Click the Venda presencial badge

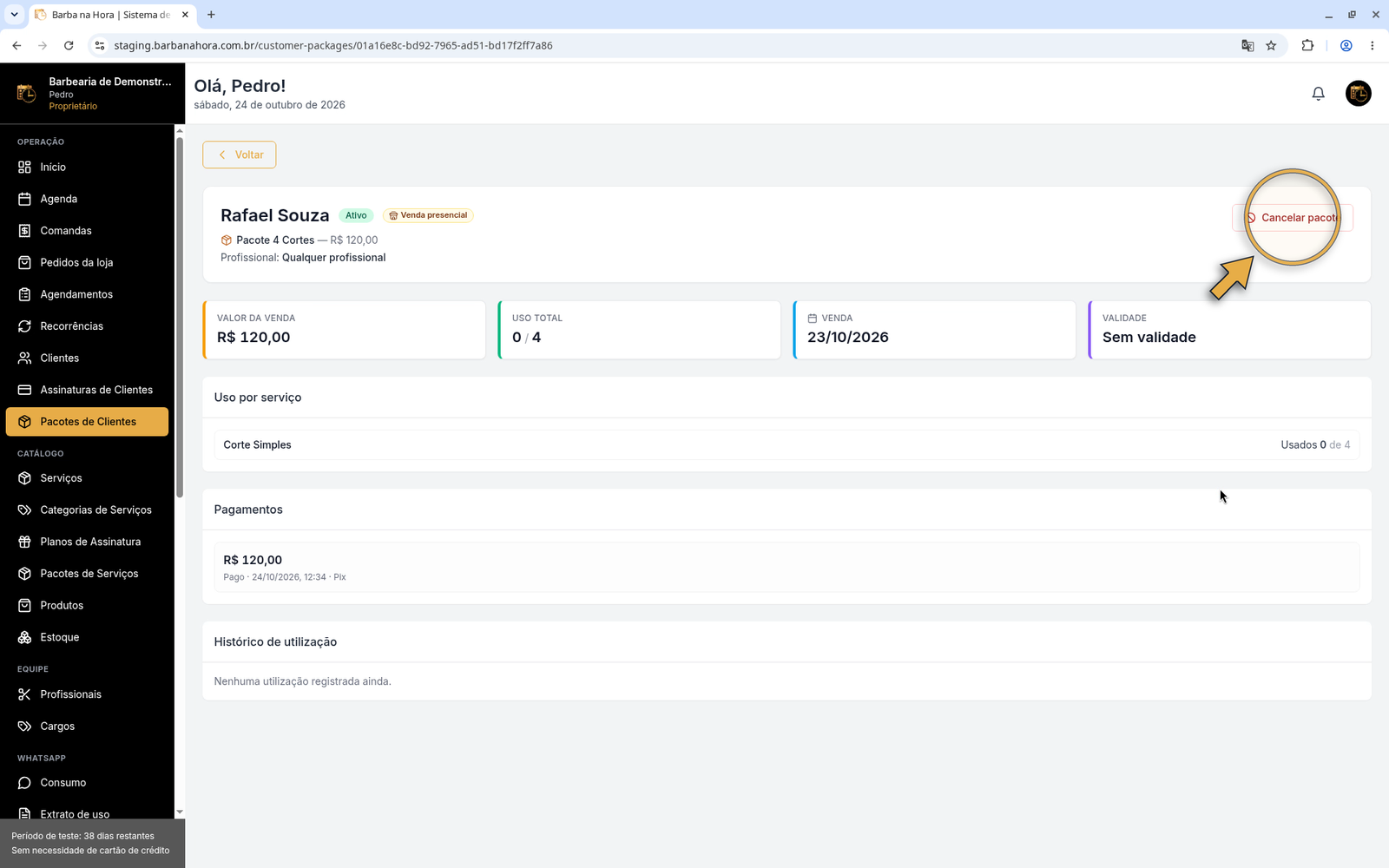pos(428,215)
